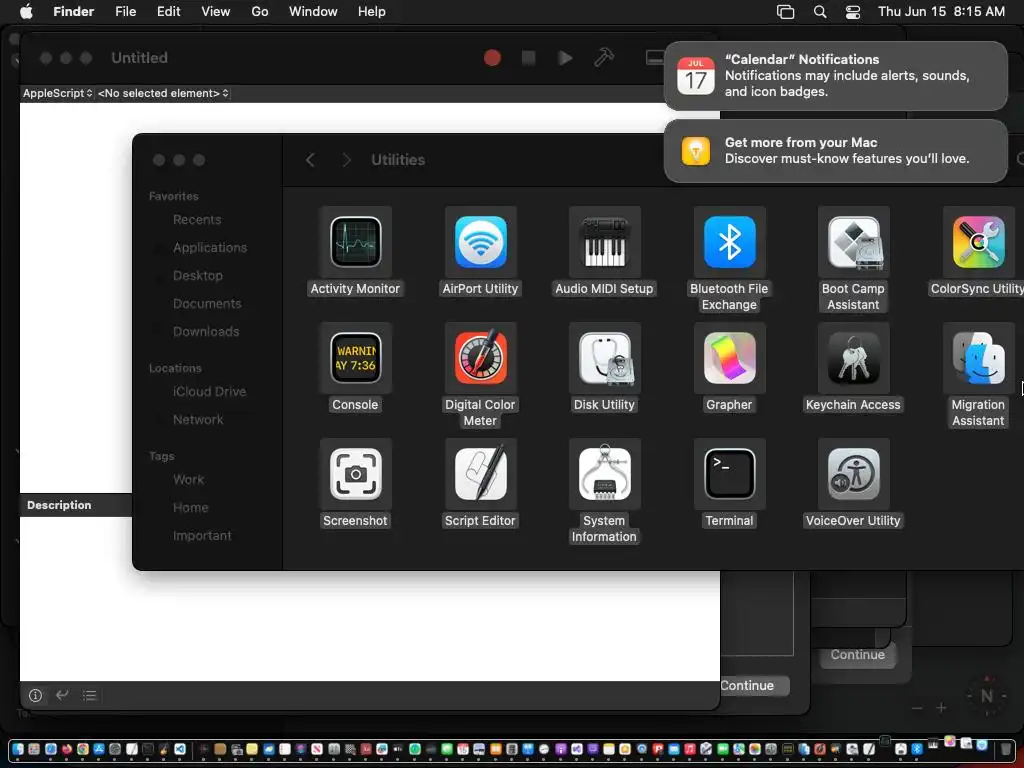
Task: Open the Calendar Notifications banner
Action: coord(835,76)
